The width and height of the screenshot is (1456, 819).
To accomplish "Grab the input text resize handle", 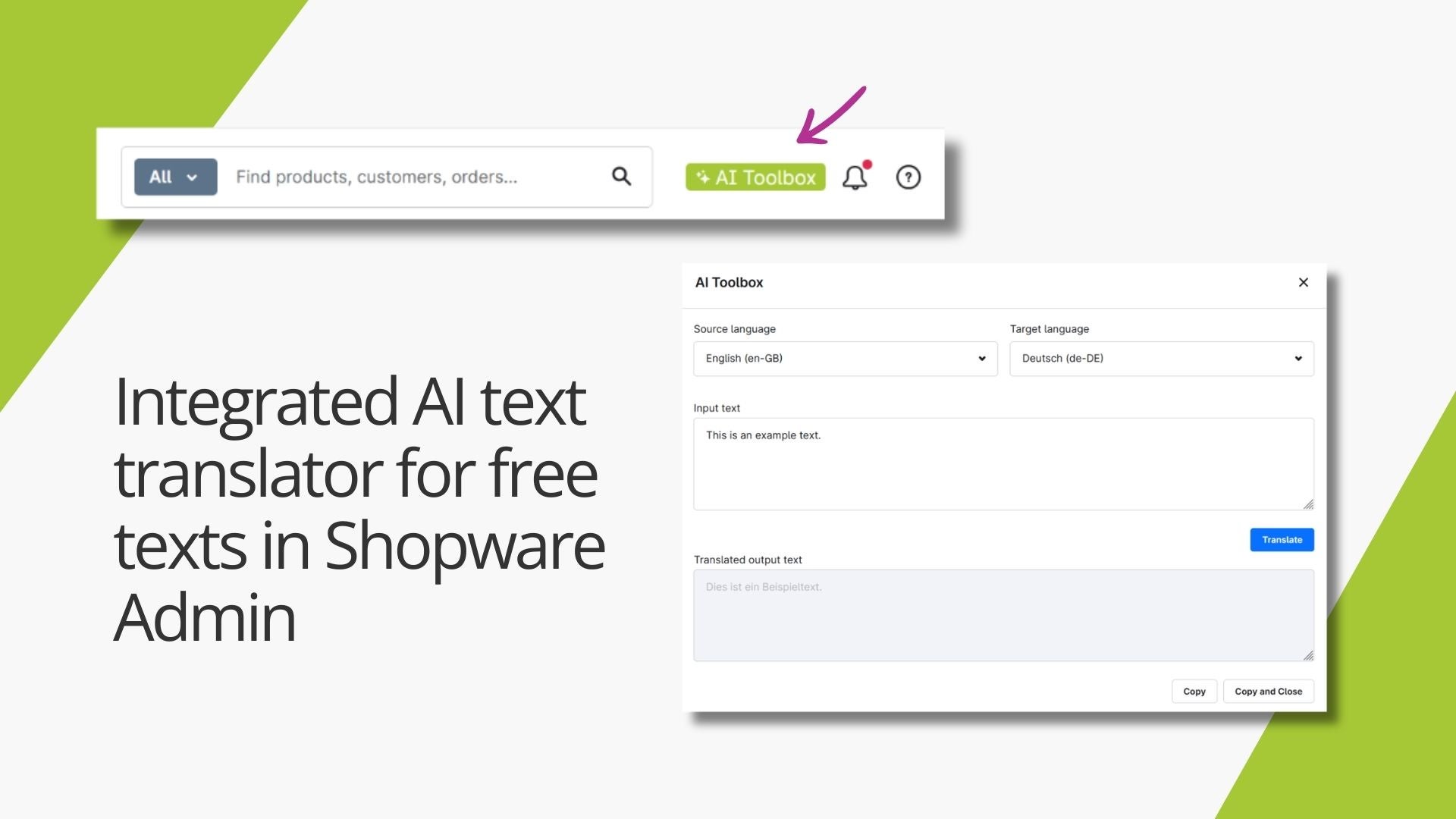I will click(x=1308, y=504).
